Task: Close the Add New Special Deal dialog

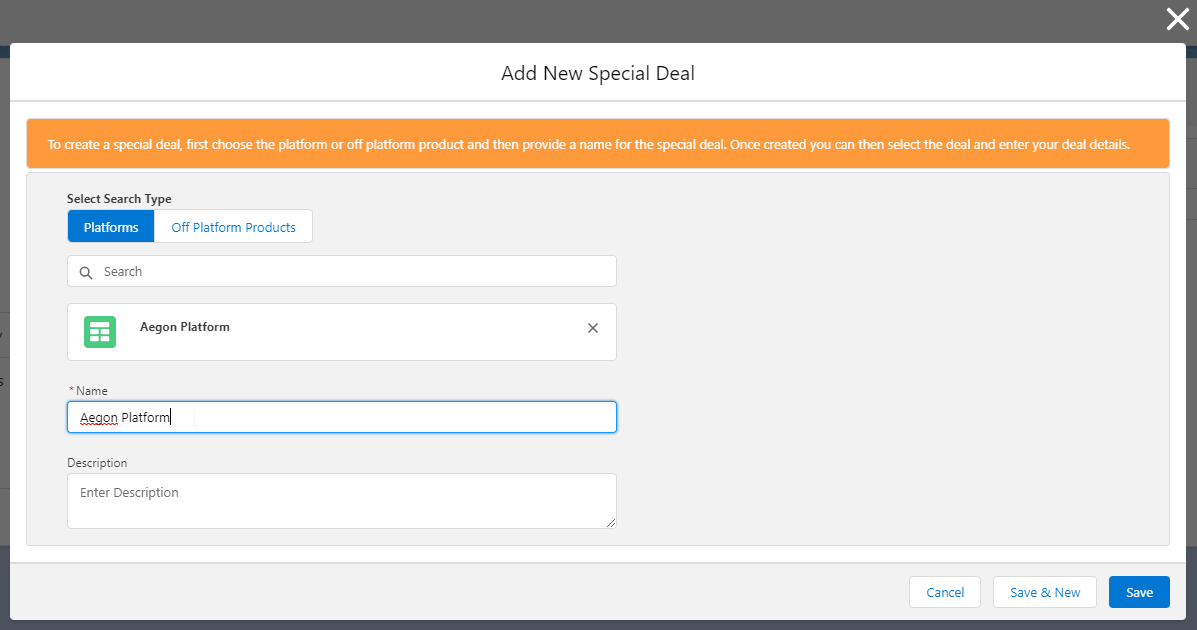Action: 1177,20
